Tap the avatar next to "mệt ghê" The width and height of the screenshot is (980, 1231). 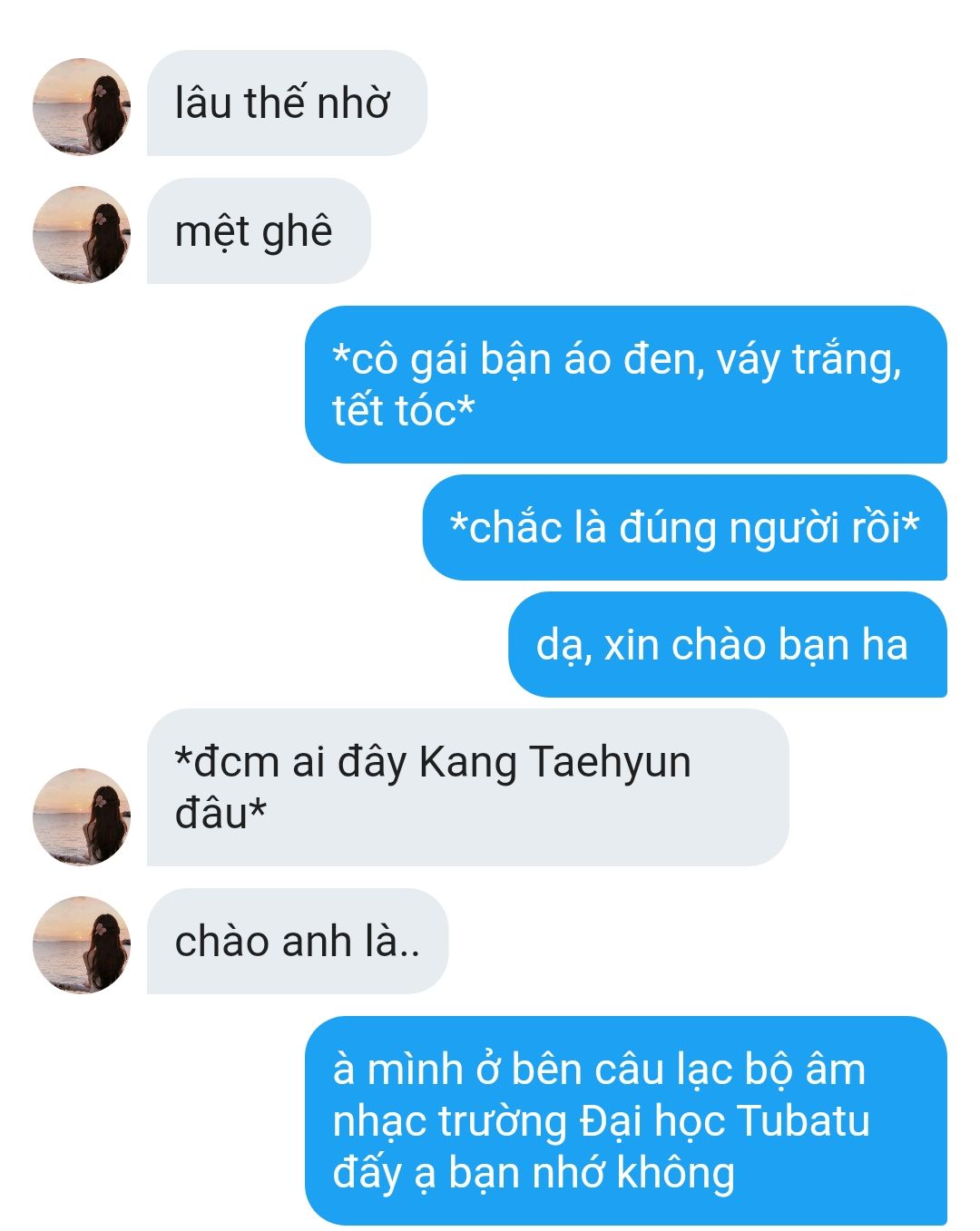[82, 234]
